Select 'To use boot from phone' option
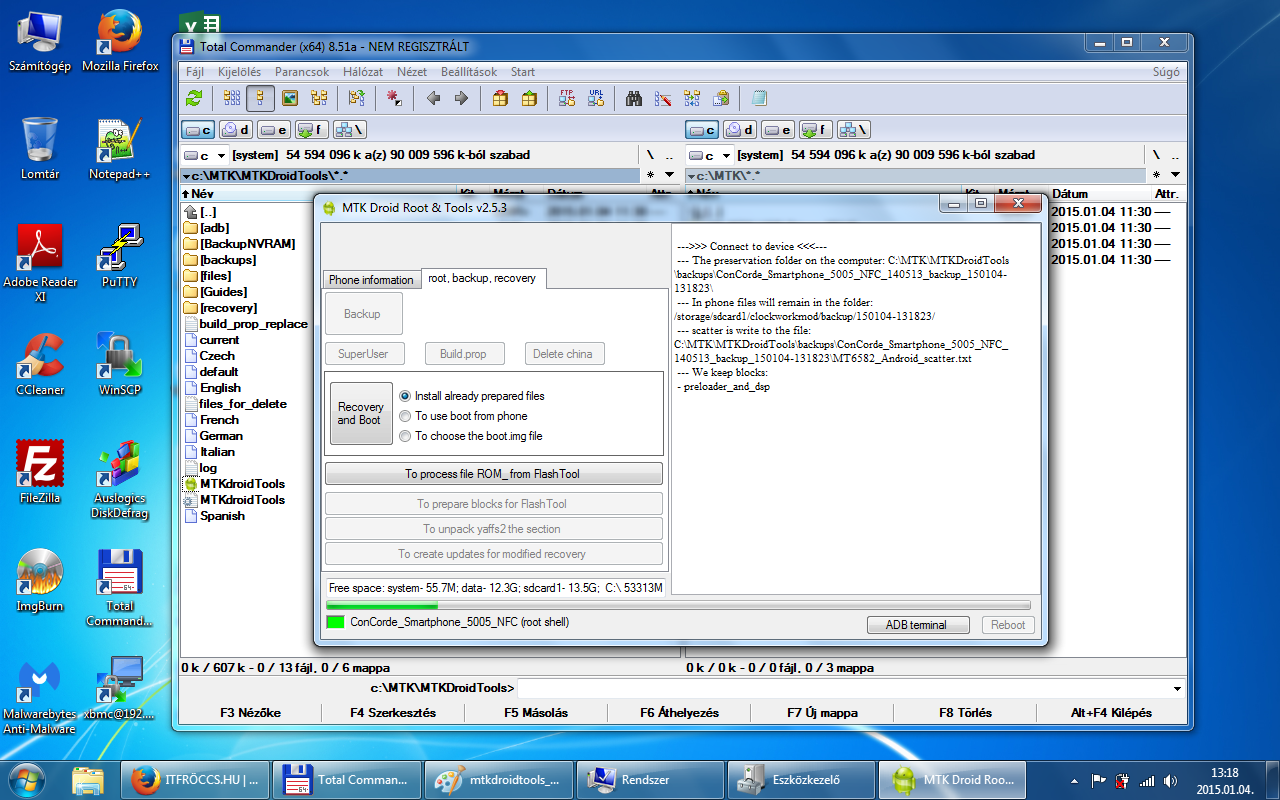This screenshot has width=1280, height=800. click(405, 416)
